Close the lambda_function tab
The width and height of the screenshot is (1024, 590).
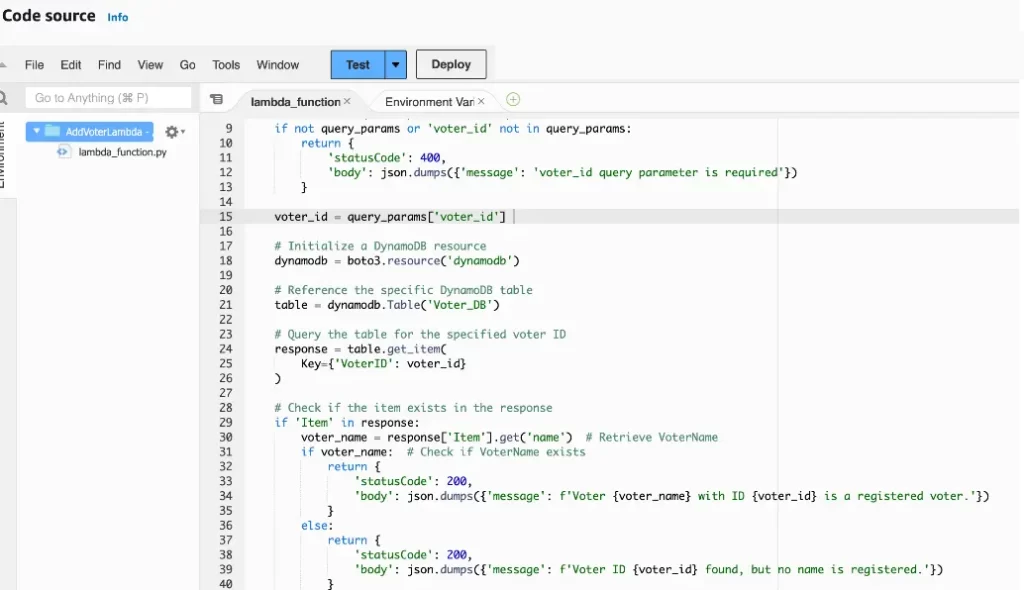tap(347, 101)
